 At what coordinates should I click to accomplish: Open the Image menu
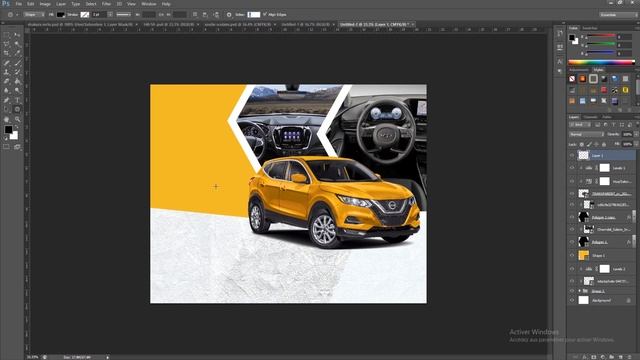point(45,4)
